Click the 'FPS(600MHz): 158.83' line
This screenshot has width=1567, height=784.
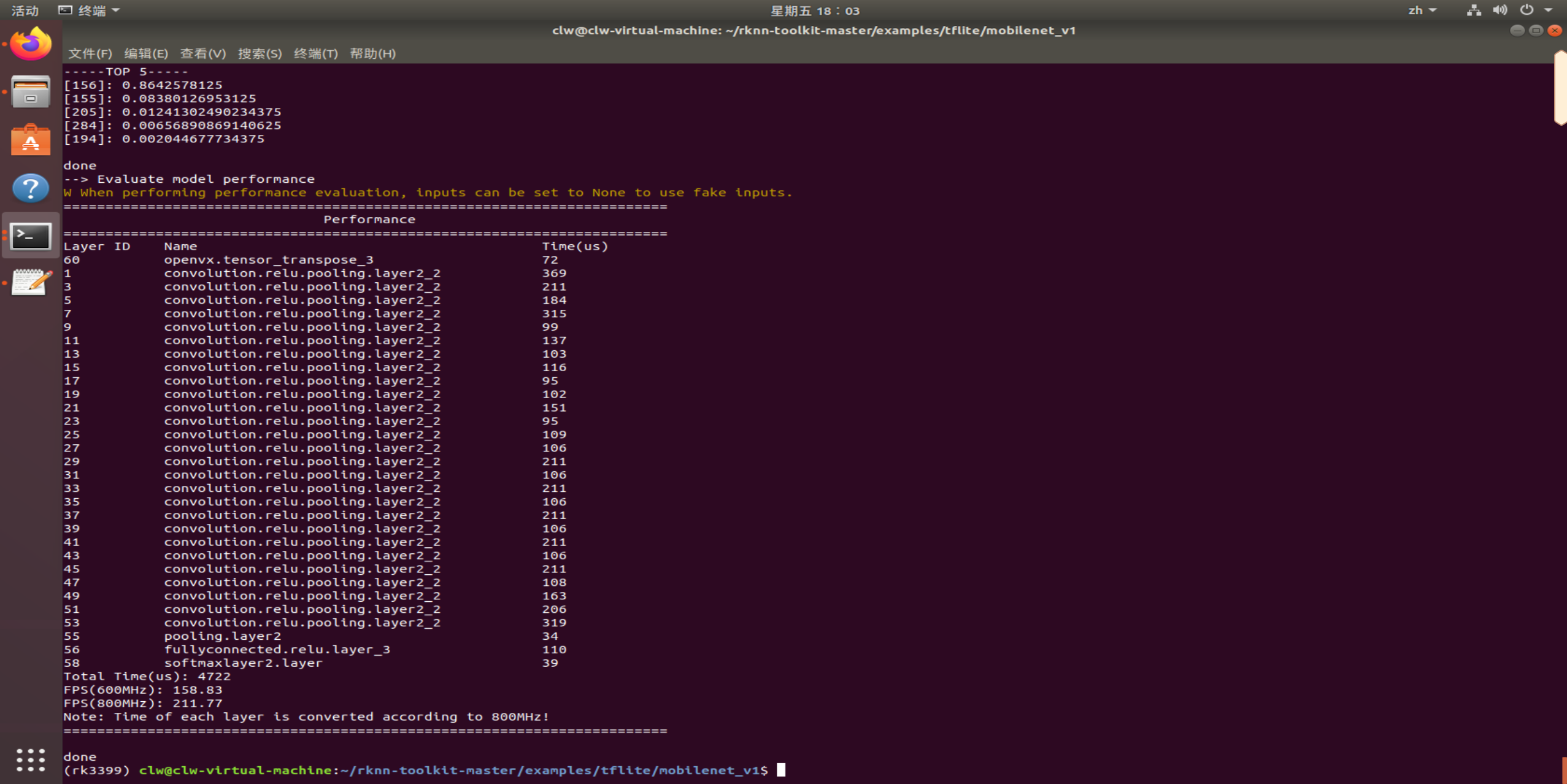(x=143, y=690)
